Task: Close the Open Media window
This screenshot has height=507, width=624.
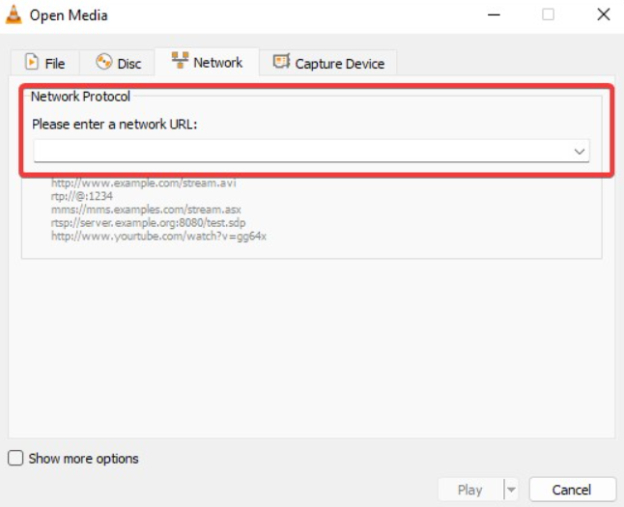Action: [x=602, y=15]
